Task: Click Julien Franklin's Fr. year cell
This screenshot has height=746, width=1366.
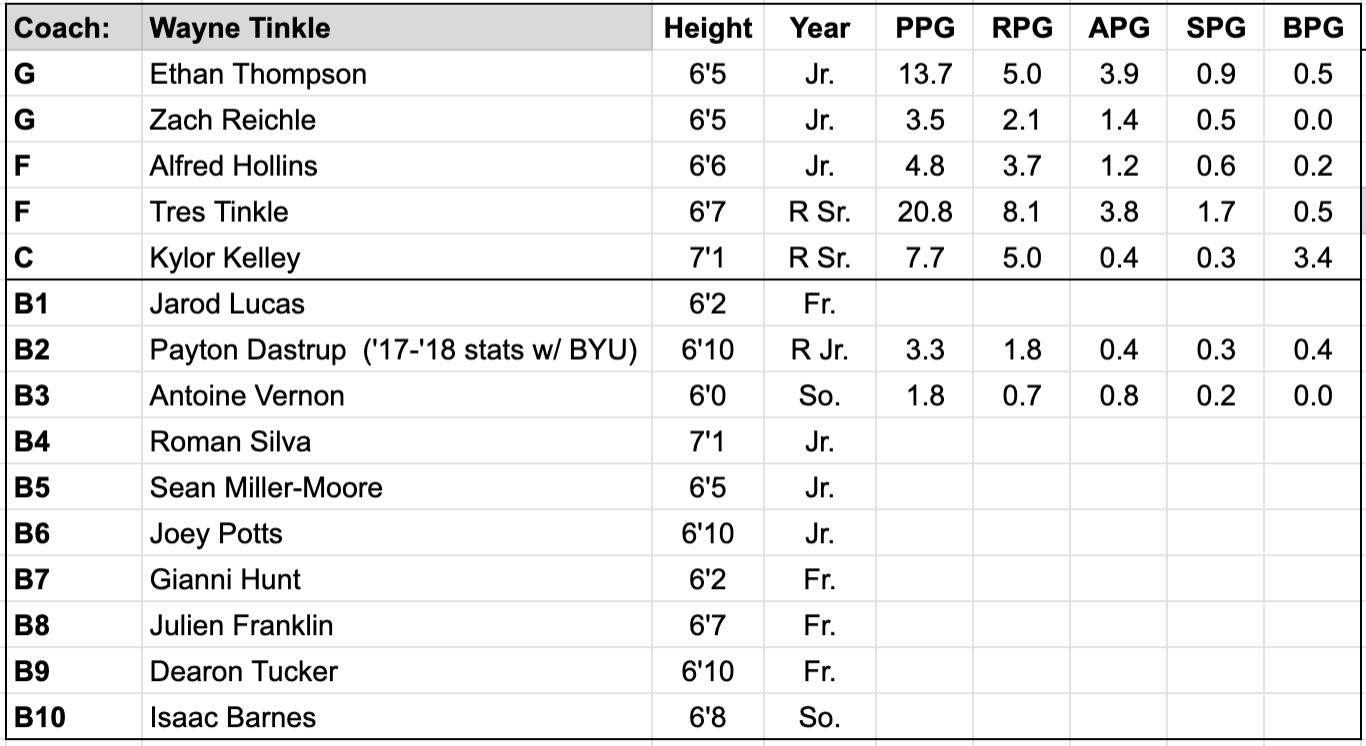Action: (819, 626)
